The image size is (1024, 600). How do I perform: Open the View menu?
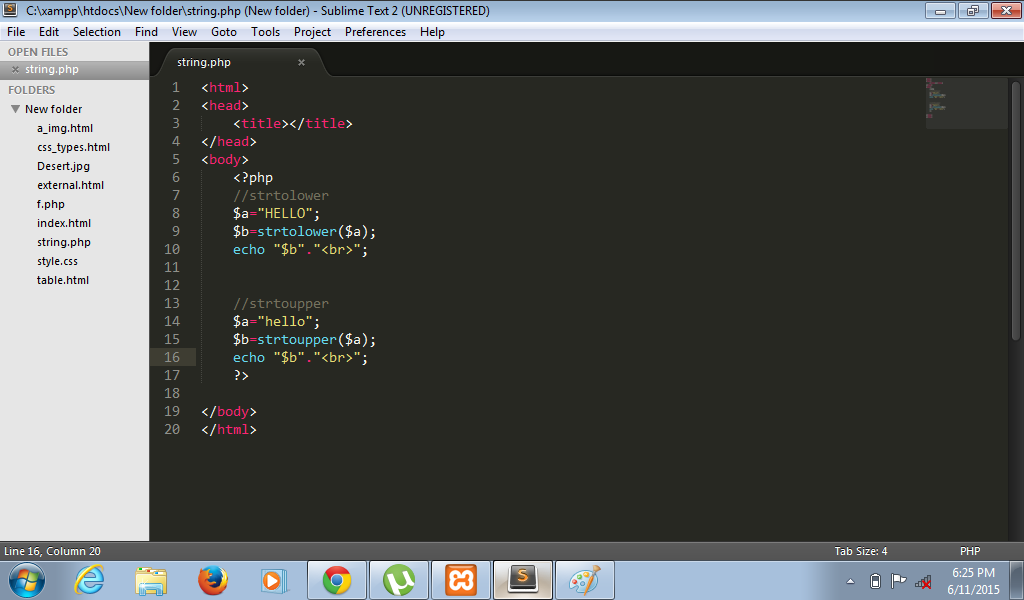coord(184,32)
